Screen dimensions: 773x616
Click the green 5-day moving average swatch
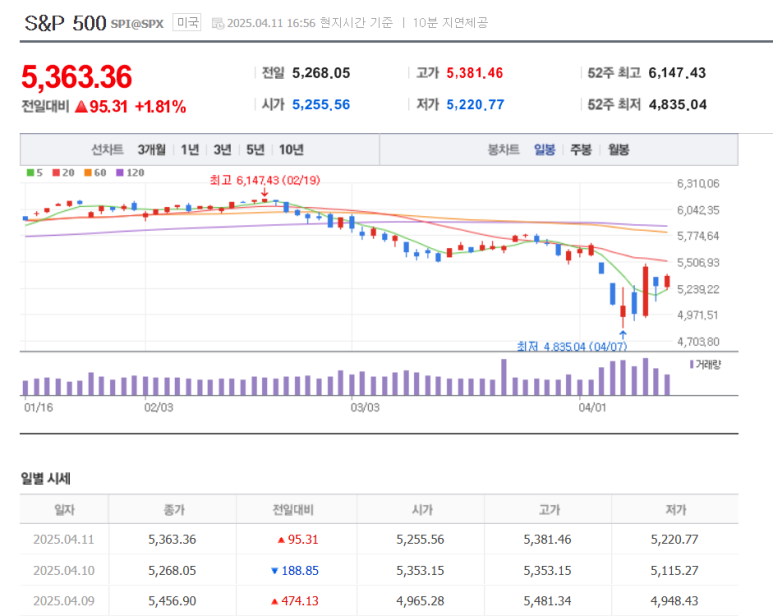[31, 172]
